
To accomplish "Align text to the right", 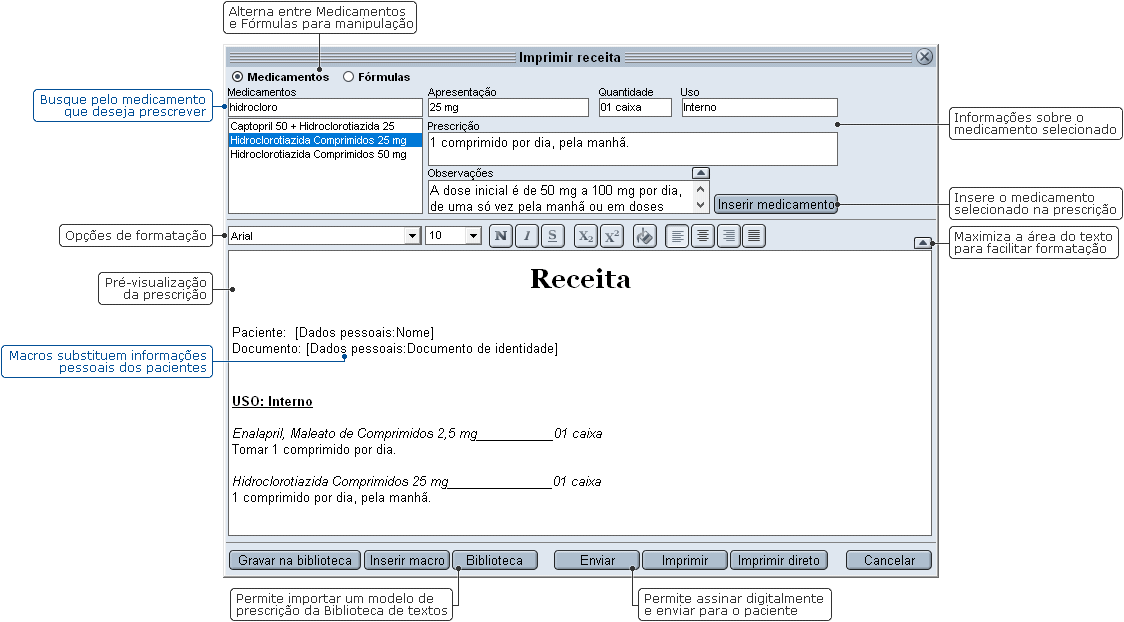I will (x=729, y=236).
